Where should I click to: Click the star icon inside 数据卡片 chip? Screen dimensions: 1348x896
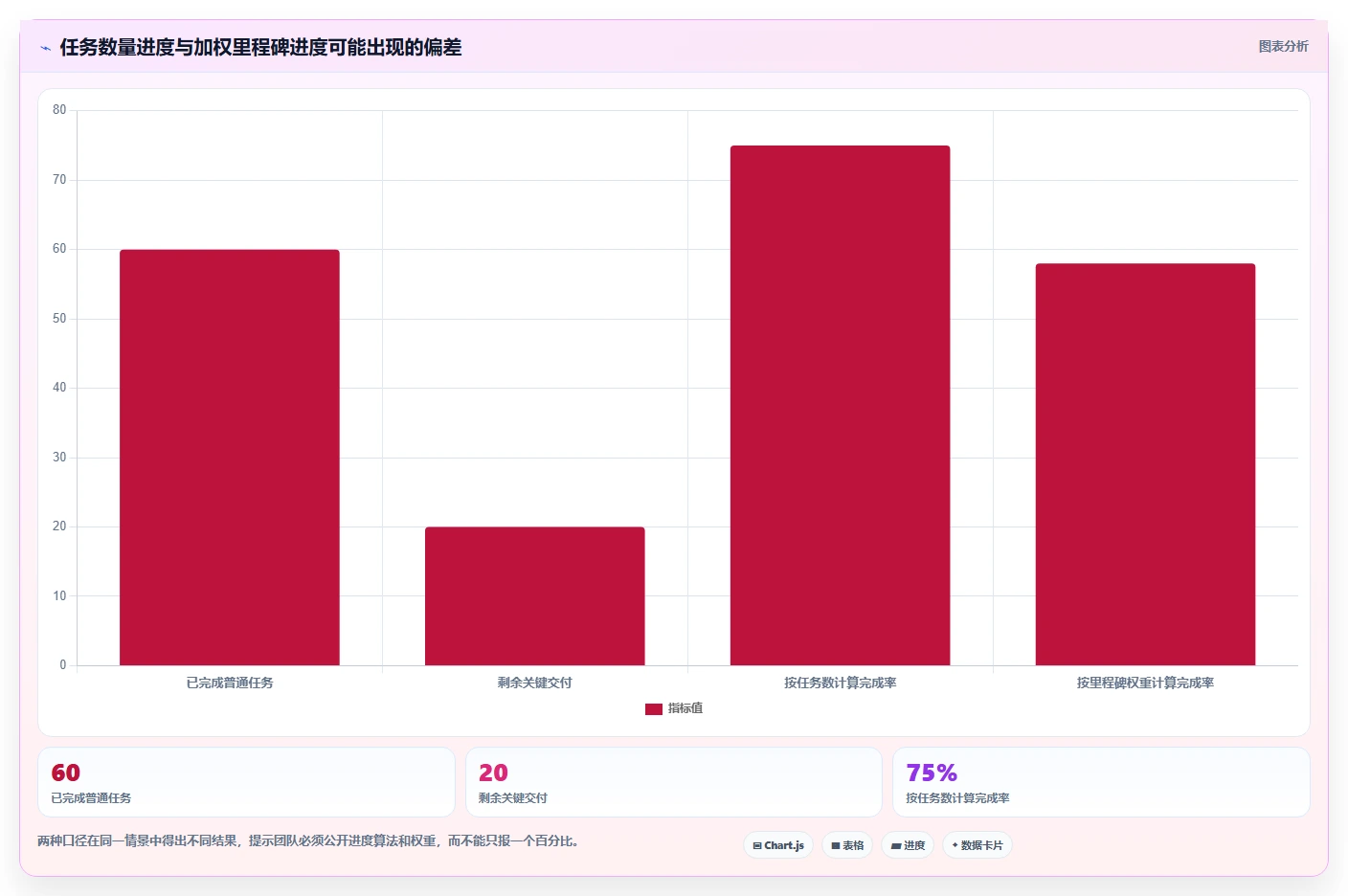955,845
